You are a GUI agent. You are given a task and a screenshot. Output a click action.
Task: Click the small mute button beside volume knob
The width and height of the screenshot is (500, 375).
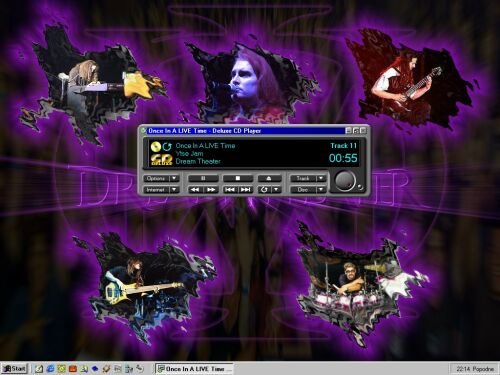pos(360,187)
